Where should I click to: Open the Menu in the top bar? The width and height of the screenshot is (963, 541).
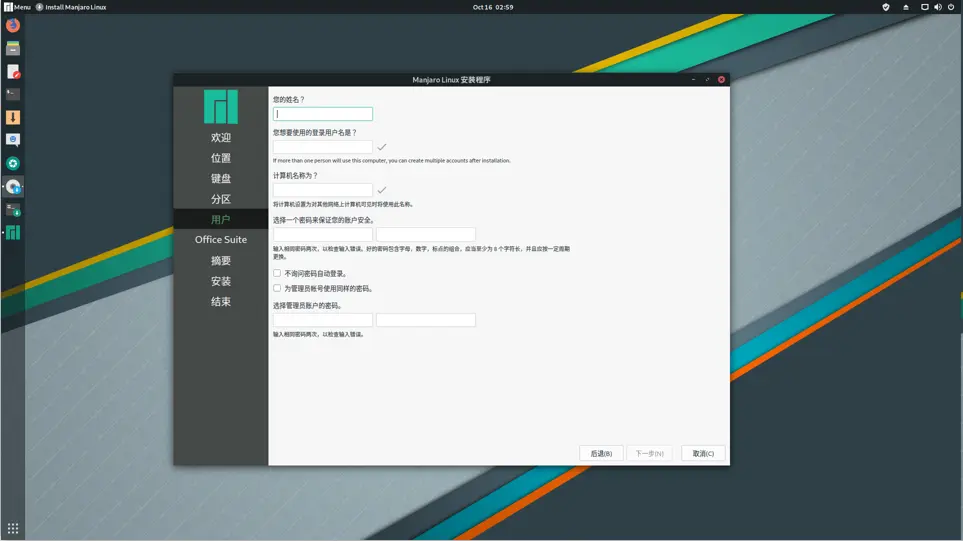coord(17,7)
